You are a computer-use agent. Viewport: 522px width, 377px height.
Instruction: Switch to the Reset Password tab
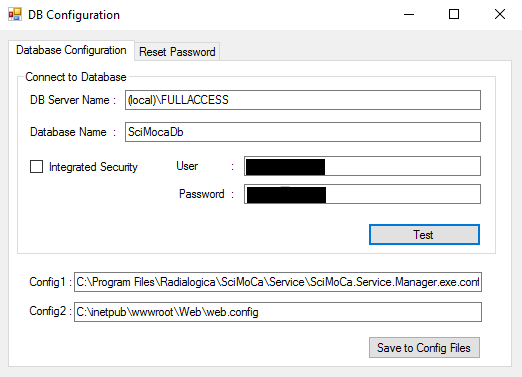point(177,52)
